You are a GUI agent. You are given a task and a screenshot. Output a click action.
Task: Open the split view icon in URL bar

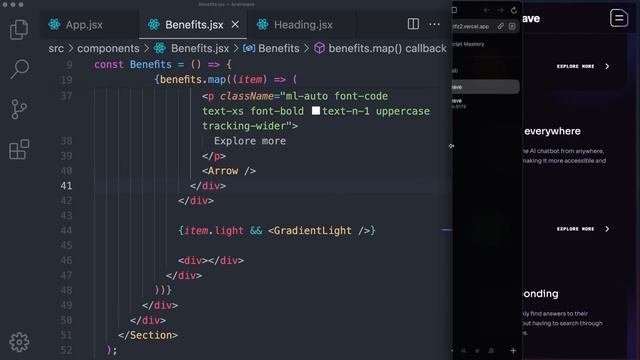click(512, 26)
